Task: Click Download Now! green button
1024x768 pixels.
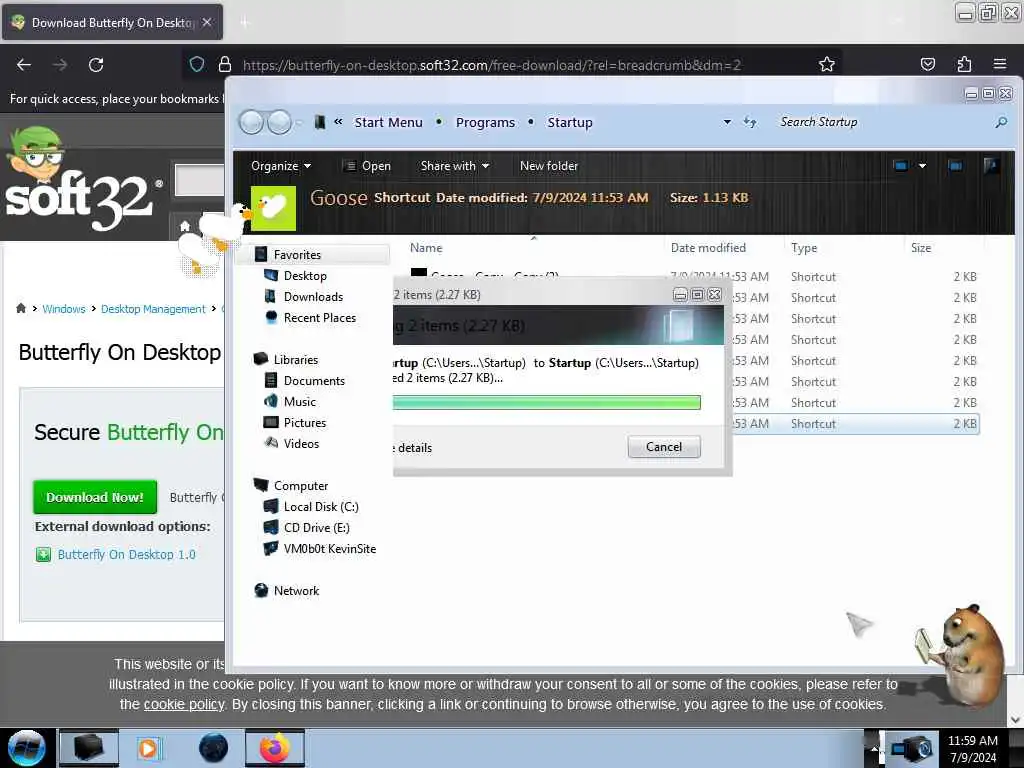Action: click(x=95, y=497)
